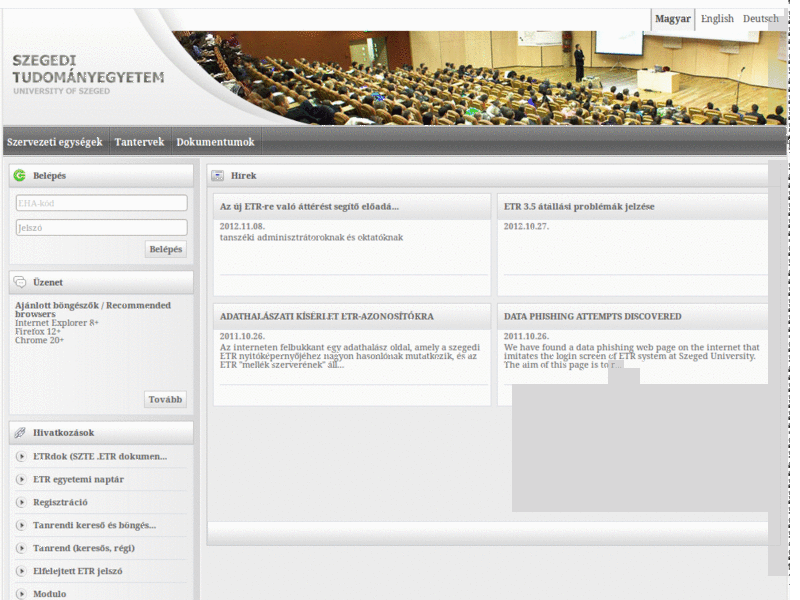Click arrow icon beside Elfelejtett ETR jelszó

[x=21, y=571]
